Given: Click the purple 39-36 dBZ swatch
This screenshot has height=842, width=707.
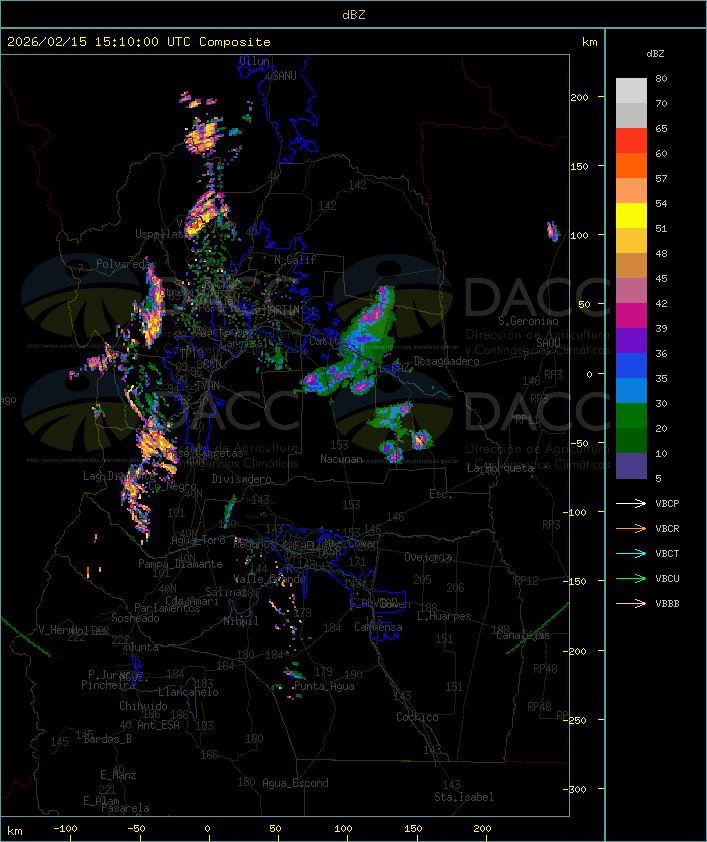Looking at the screenshot, I should pos(631,340).
